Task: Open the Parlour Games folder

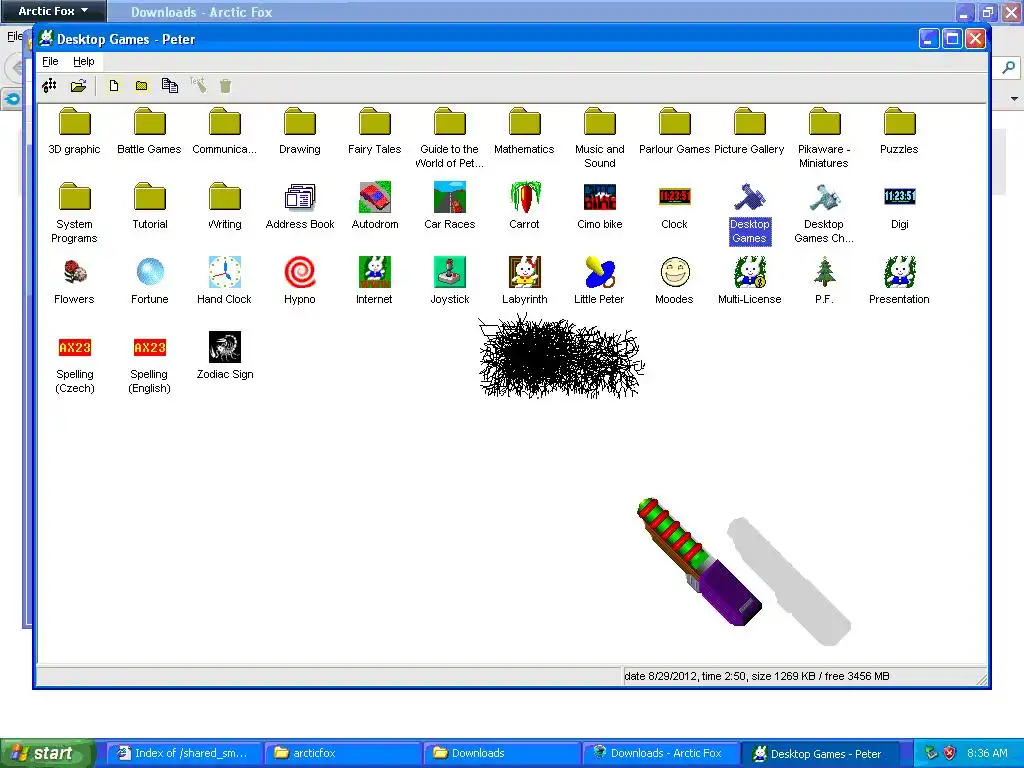Action: (675, 123)
